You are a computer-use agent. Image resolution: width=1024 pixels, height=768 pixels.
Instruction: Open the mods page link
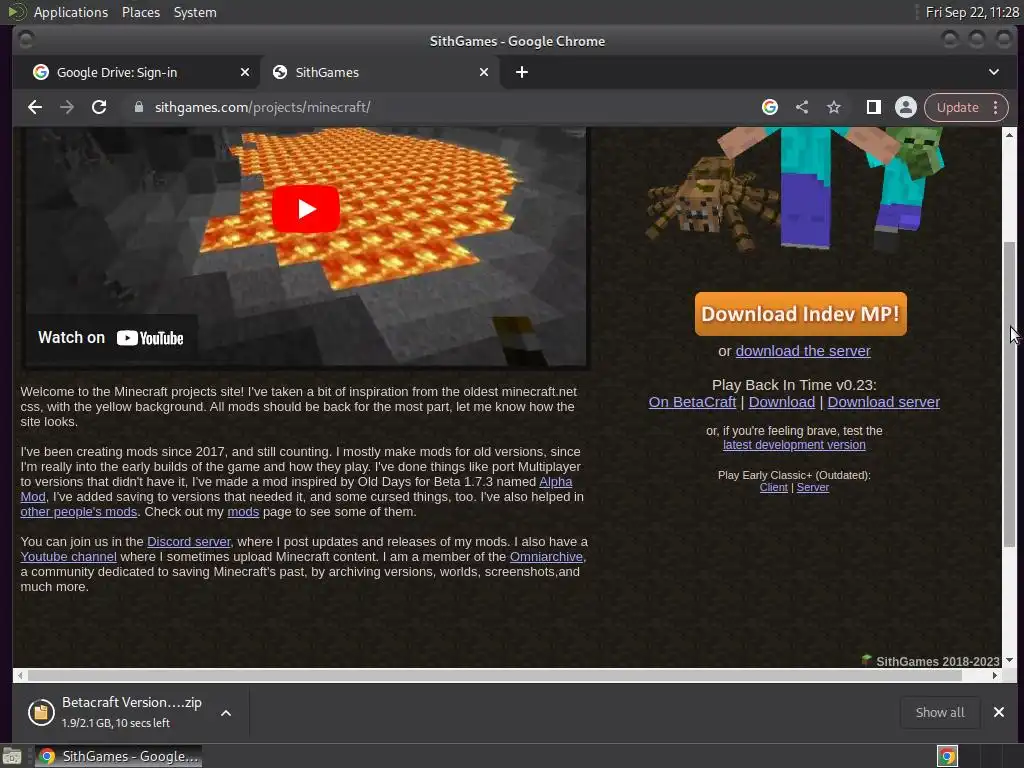click(243, 511)
